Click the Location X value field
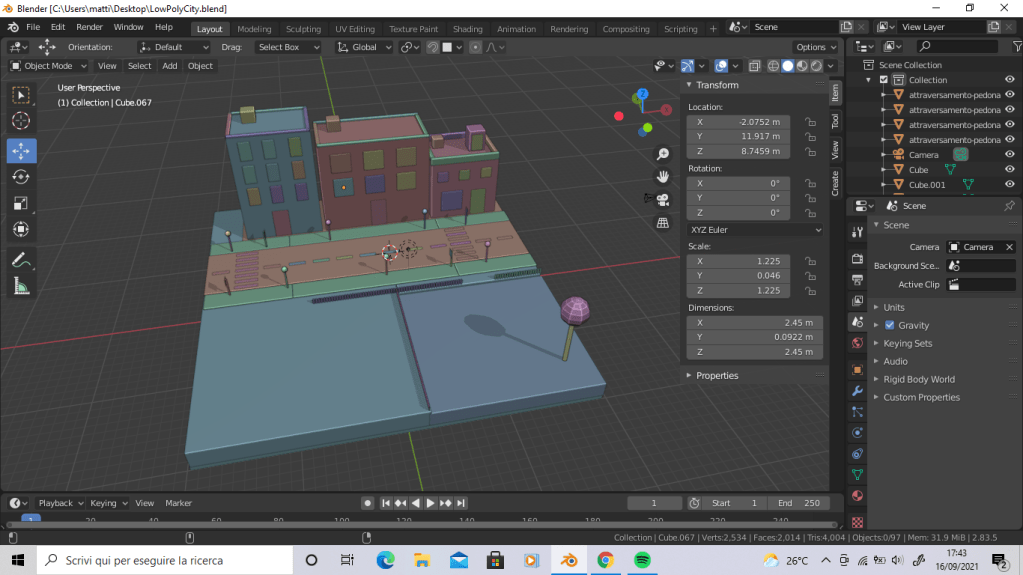The image size is (1023, 575). [739, 122]
